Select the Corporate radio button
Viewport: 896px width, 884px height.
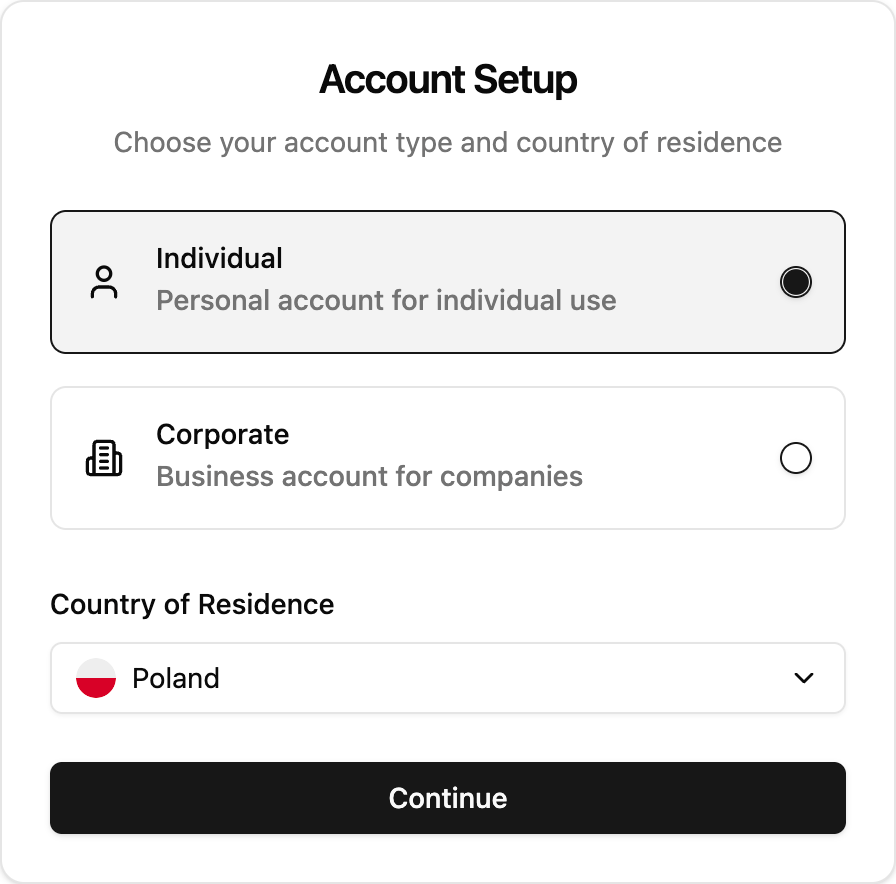click(795, 458)
